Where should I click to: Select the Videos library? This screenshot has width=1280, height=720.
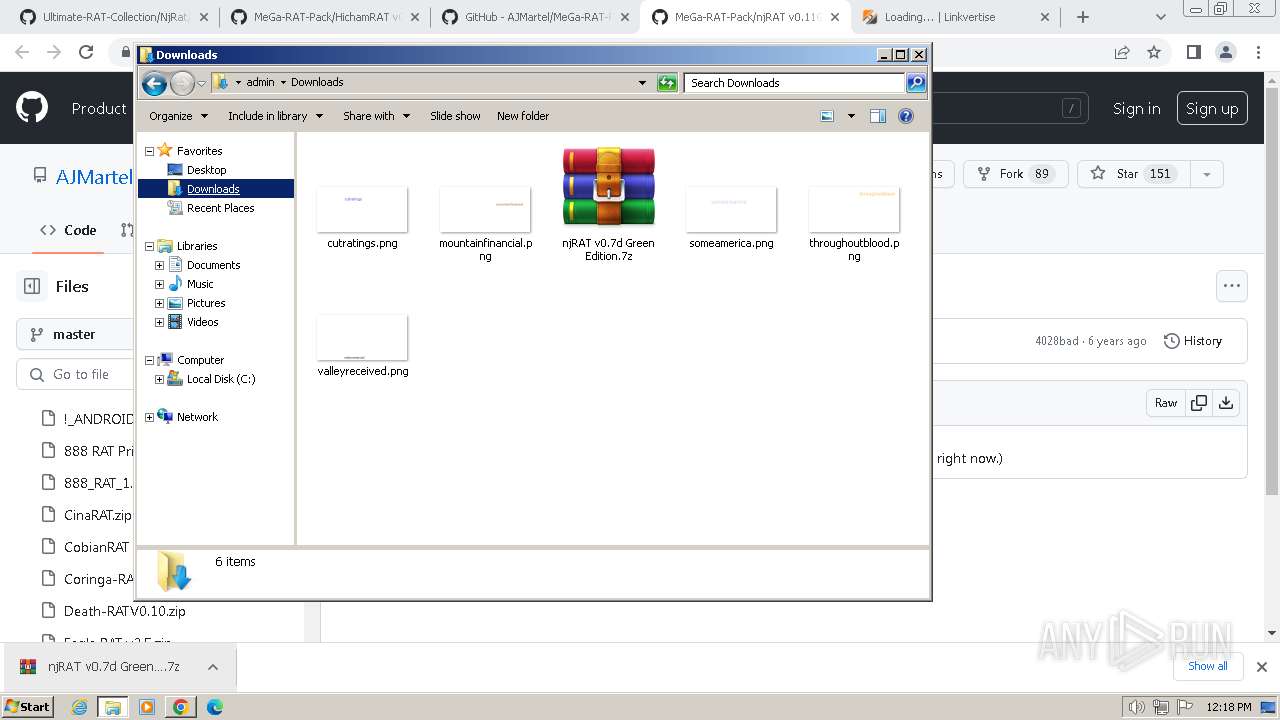[x=202, y=322]
